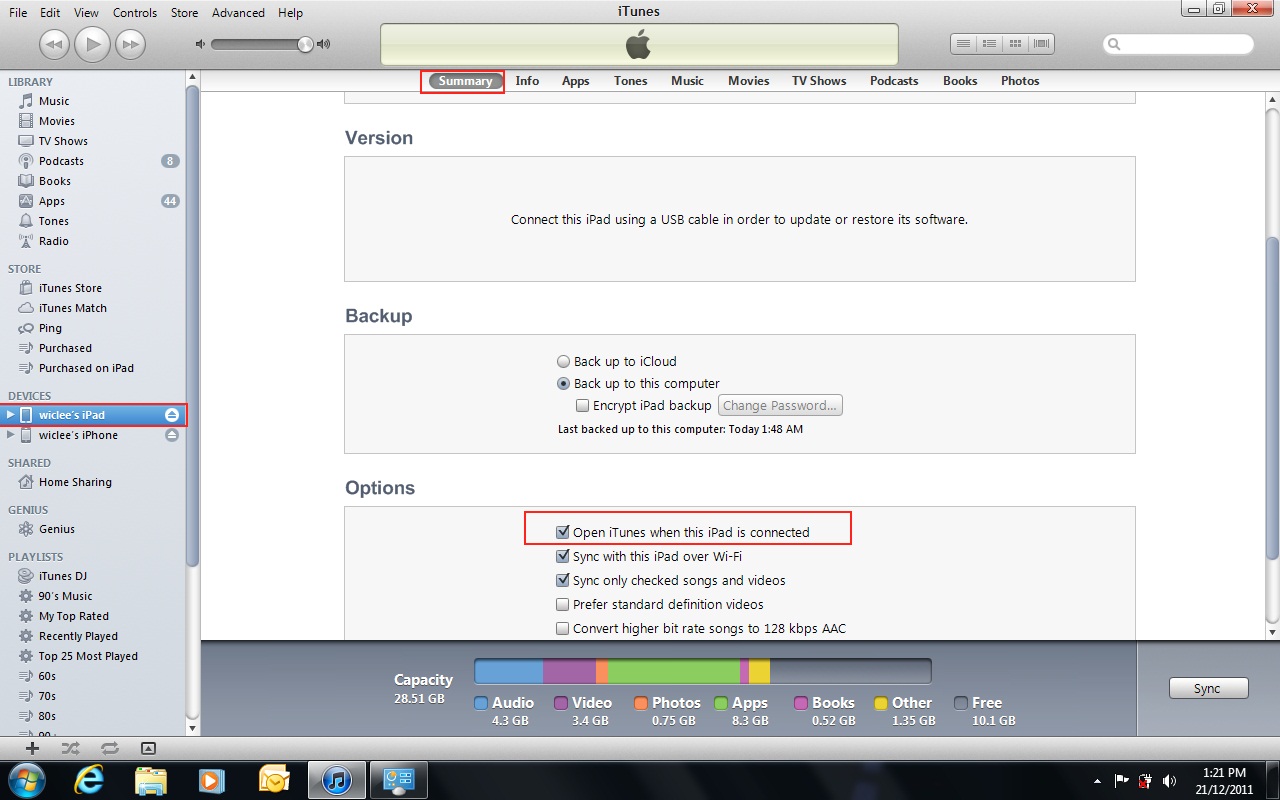Viewport: 1280px width, 800px height.
Task: Switch to song list view
Action: 963,44
